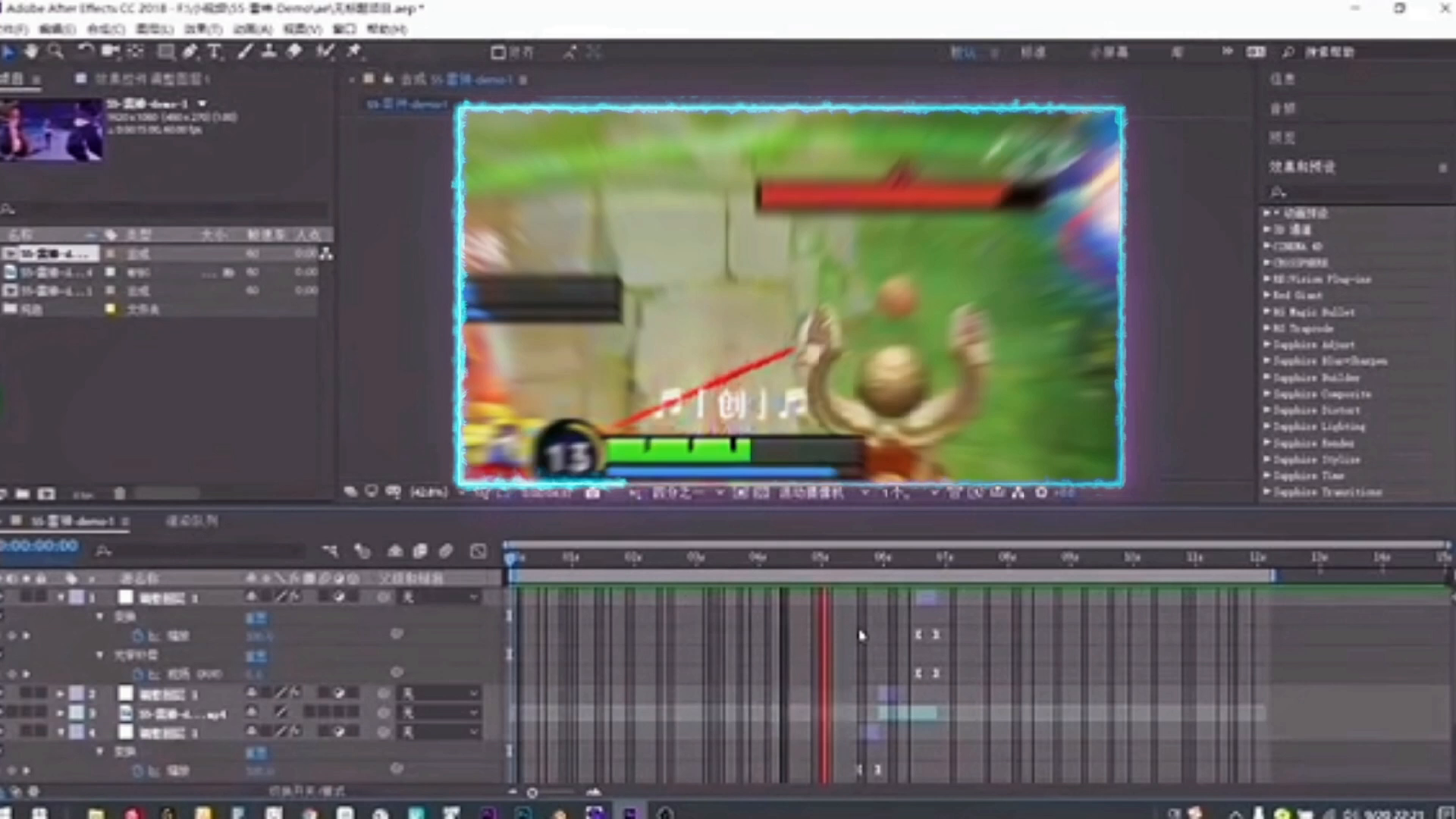Screen dimensions: 1456x819
Task: Select the Hand tool in toolbar
Action: click(x=31, y=52)
